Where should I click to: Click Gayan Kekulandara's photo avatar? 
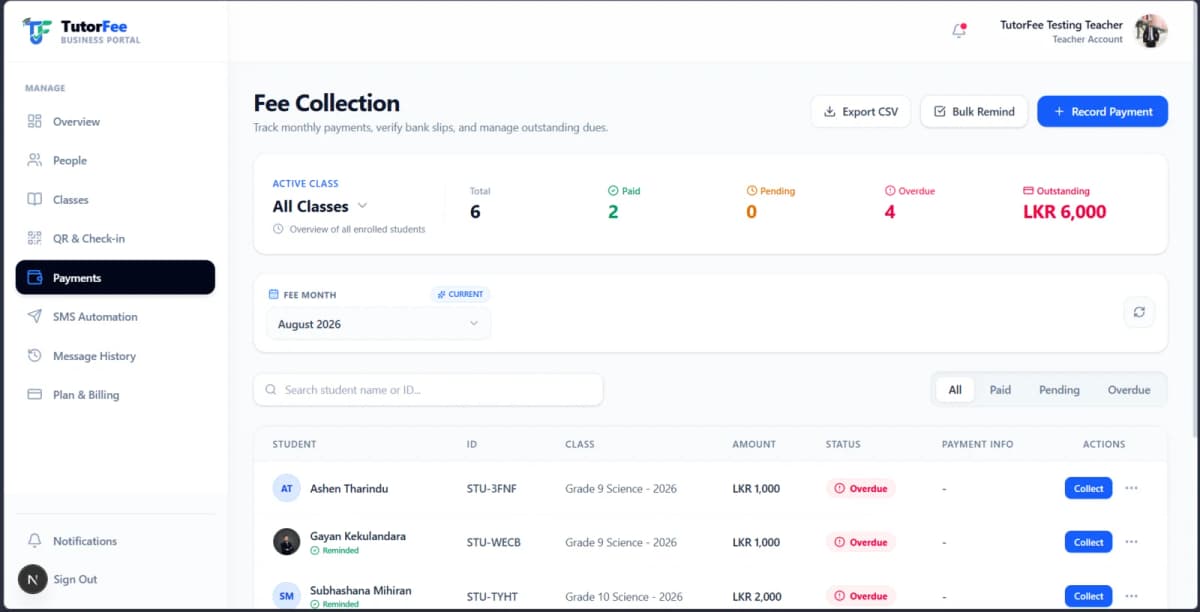click(x=286, y=542)
